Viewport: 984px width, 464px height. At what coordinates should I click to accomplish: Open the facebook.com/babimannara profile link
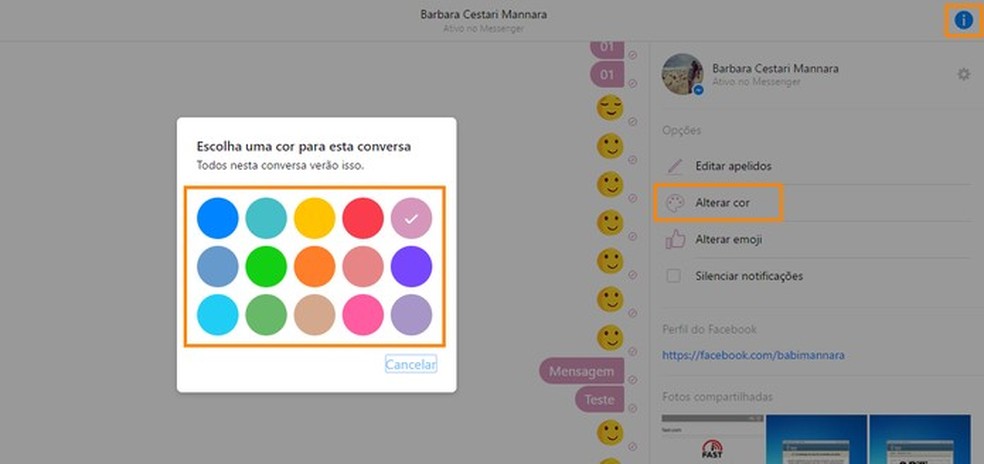coord(753,355)
